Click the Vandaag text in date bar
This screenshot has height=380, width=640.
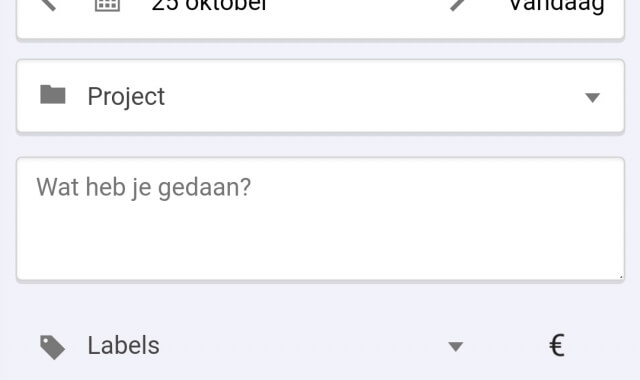click(556, 6)
